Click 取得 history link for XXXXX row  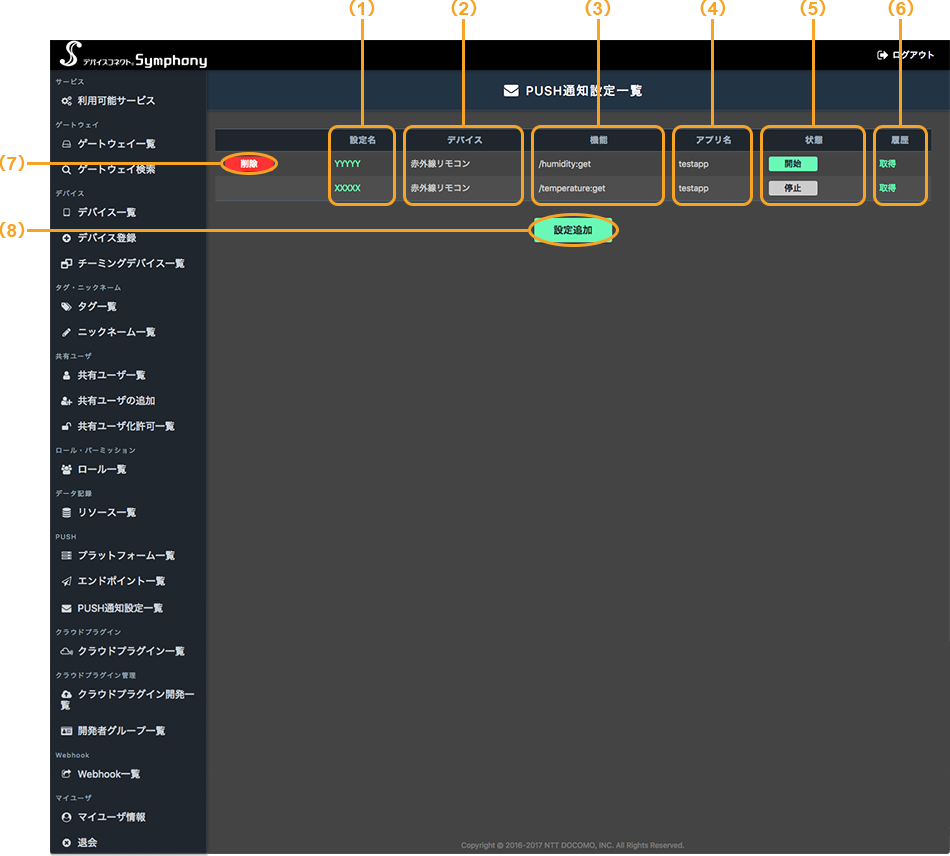[x=887, y=188]
